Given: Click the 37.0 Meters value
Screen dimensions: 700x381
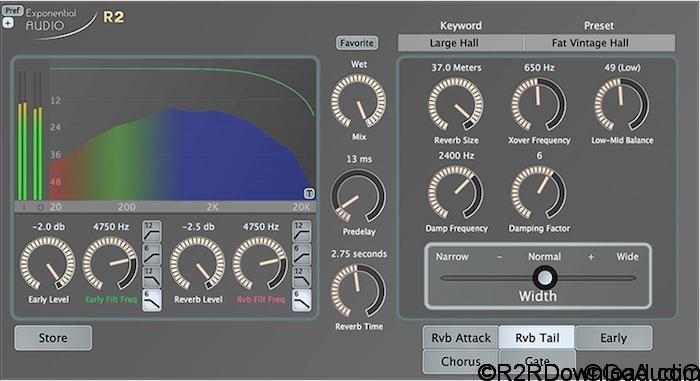Looking at the screenshot, I should (x=456, y=68).
